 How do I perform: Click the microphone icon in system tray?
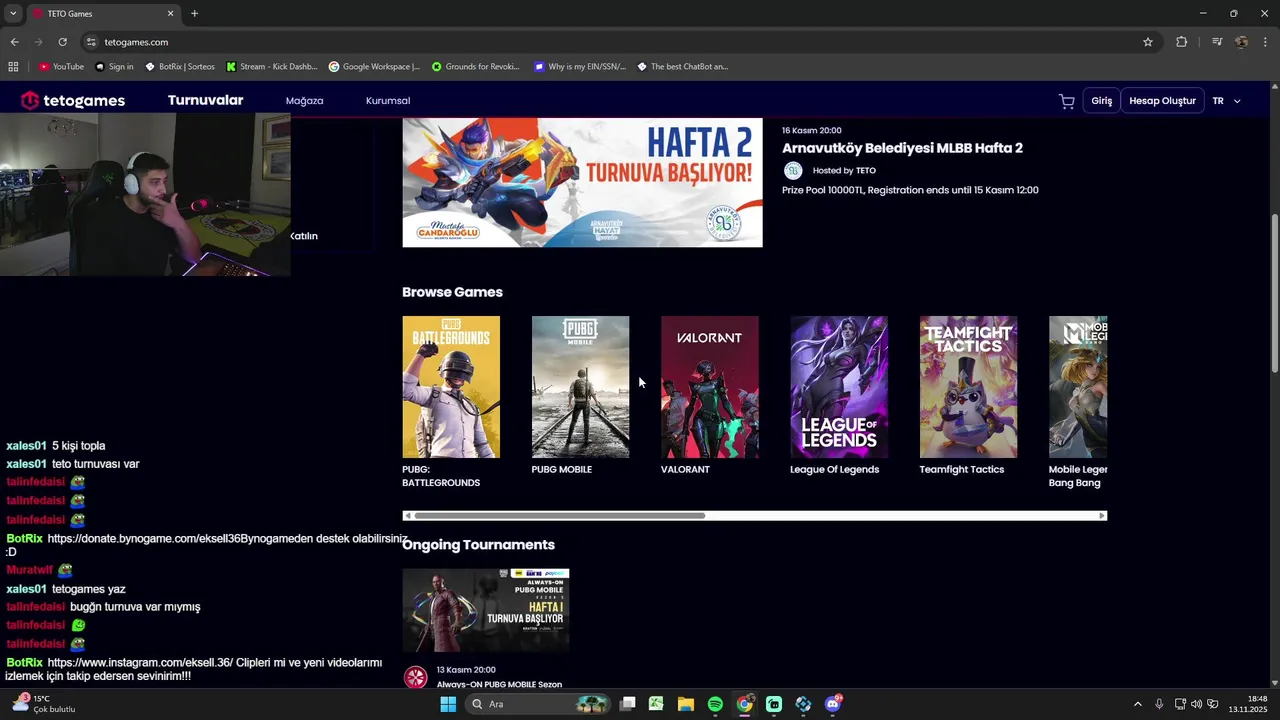(x=1159, y=704)
